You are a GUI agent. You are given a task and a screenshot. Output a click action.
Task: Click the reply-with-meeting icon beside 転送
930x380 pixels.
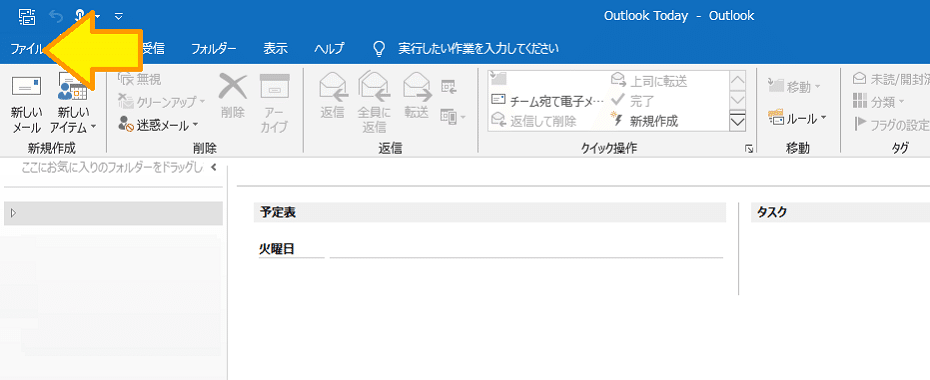click(449, 87)
